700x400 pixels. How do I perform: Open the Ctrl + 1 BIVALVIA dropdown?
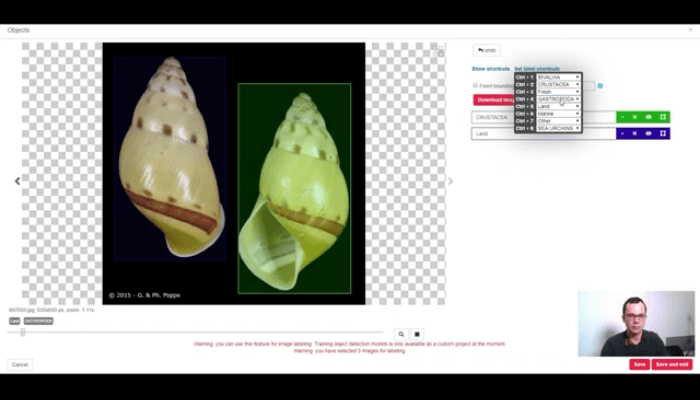[x=558, y=77]
